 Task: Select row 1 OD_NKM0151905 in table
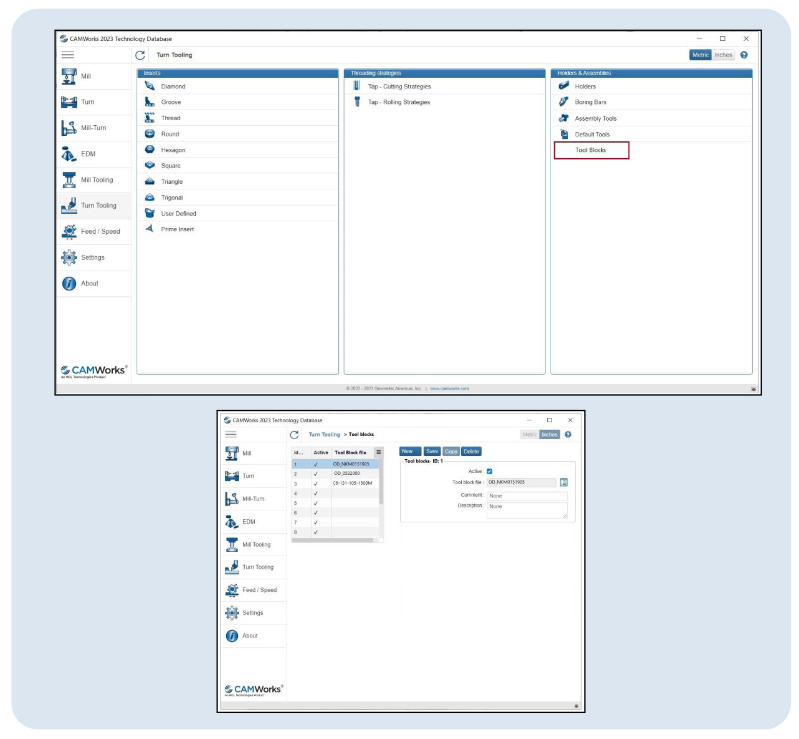click(335, 464)
